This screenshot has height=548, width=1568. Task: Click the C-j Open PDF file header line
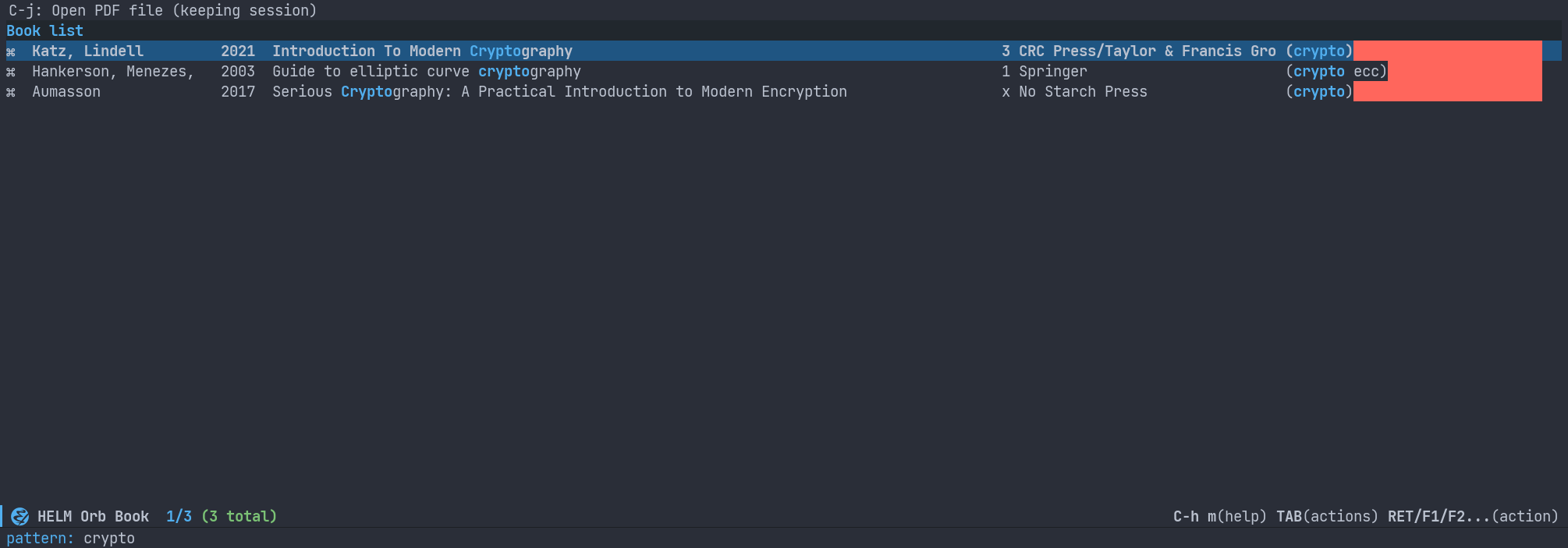[163, 10]
